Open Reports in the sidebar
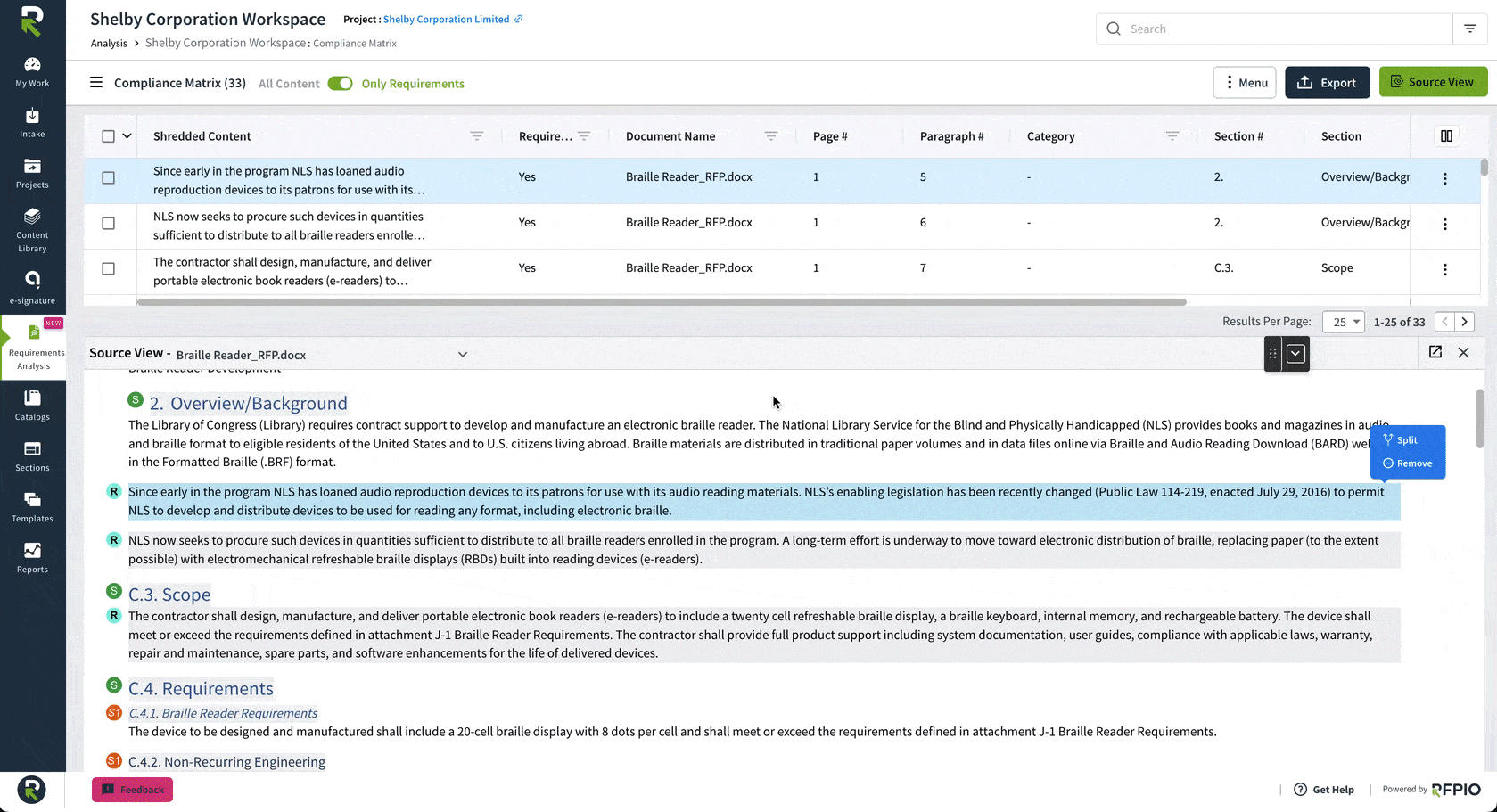1497x812 pixels. (x=32, y=558)
